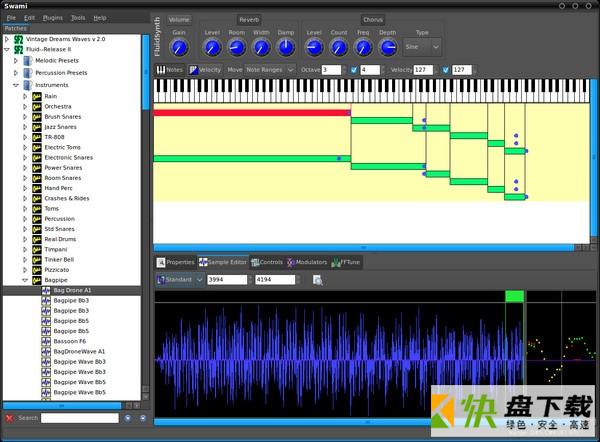The width and height of the screenshot is (600, 442).
Task: Click the Chorus Count knob
Action: tap(339, 47)
